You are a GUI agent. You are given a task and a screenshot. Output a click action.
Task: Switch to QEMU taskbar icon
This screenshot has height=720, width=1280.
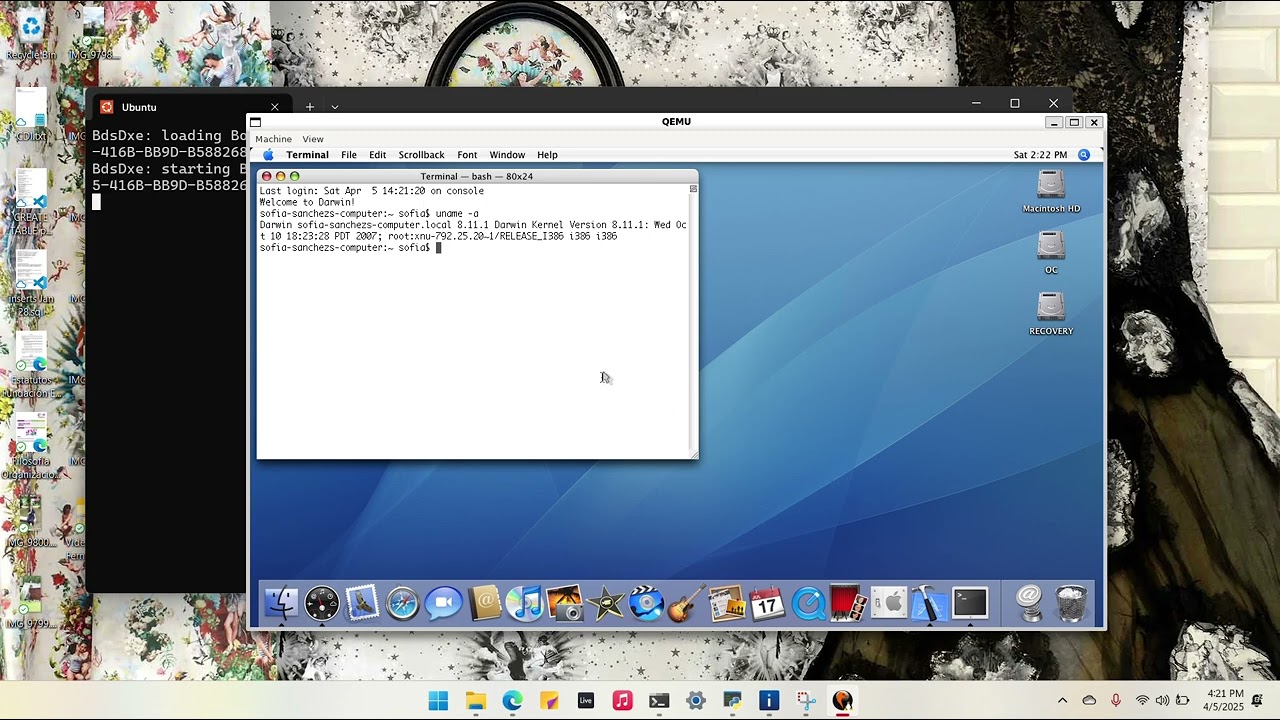tap(842, 701)
